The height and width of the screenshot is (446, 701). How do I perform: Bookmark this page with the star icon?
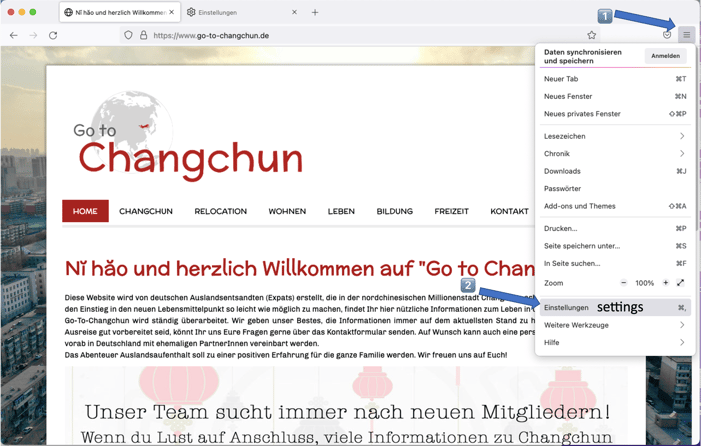coord(591,35)
